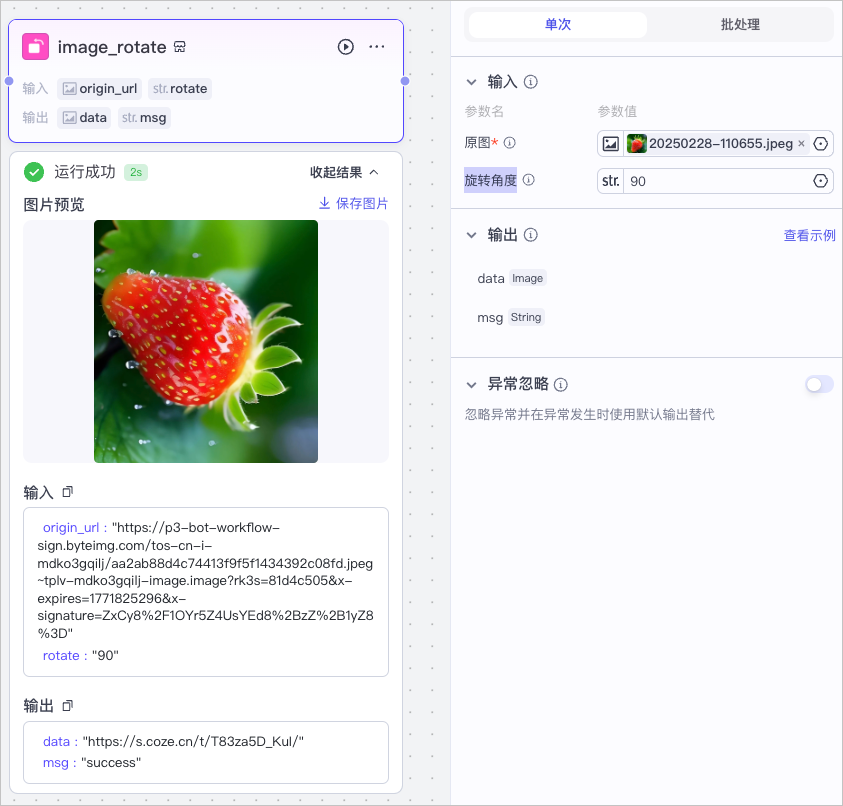Image resolution: width=843 pixels, height=806 pixels.
Task: Open variable reference picker for 原图
Action: 820,144
